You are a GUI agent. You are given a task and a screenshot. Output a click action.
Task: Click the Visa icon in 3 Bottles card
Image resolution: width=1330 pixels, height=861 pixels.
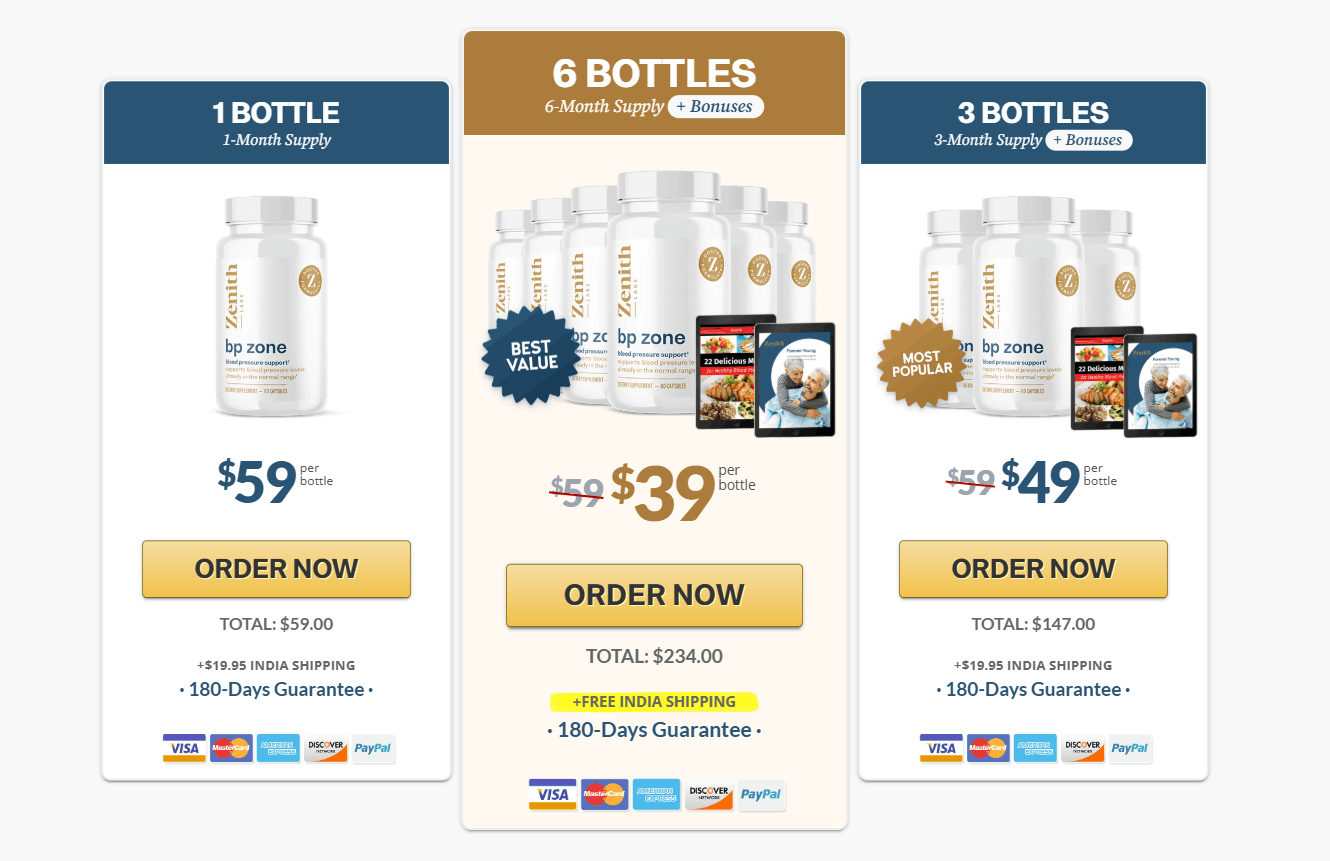941,748
